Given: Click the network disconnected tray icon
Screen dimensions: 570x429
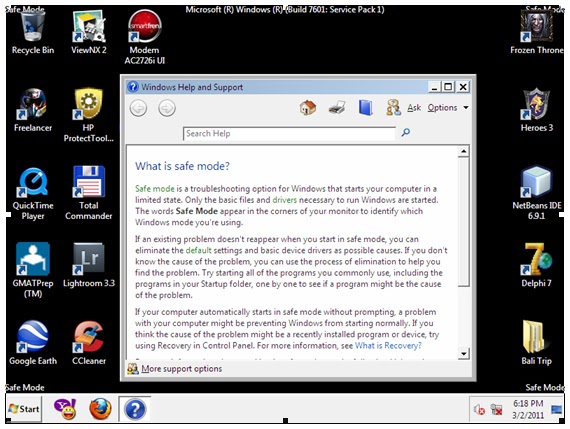Looking at the screenshot, I should pyautogui.click(x=496, y=410).
